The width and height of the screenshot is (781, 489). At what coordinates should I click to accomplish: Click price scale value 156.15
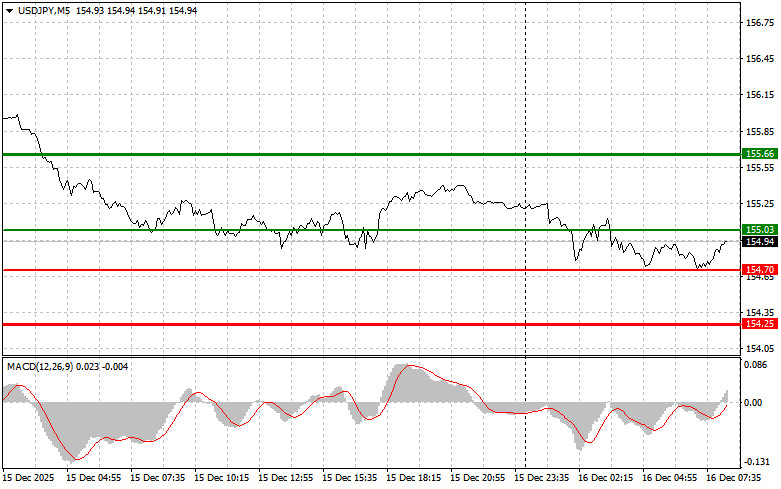pyautogui.click(x=760, y=95)
